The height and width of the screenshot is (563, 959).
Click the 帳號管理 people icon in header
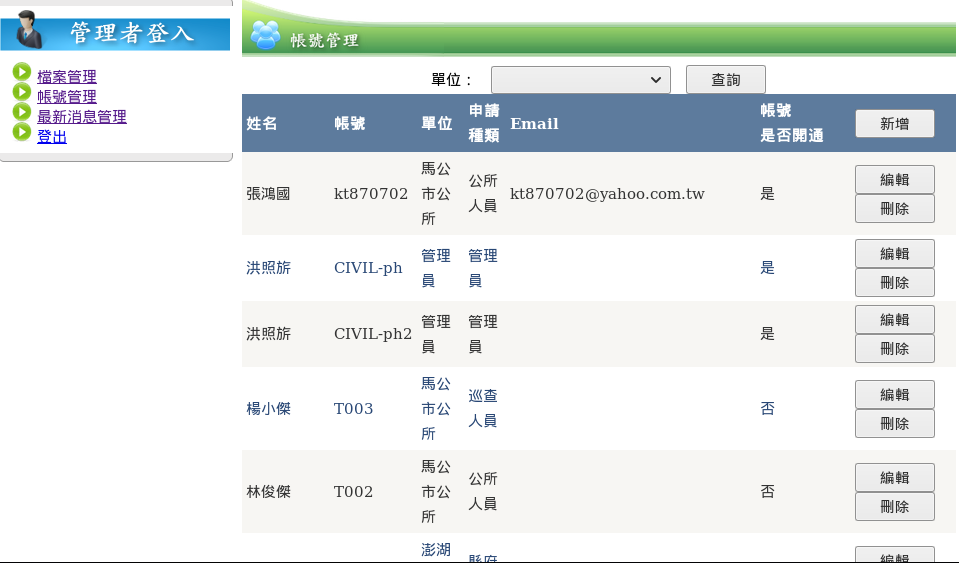265,35
